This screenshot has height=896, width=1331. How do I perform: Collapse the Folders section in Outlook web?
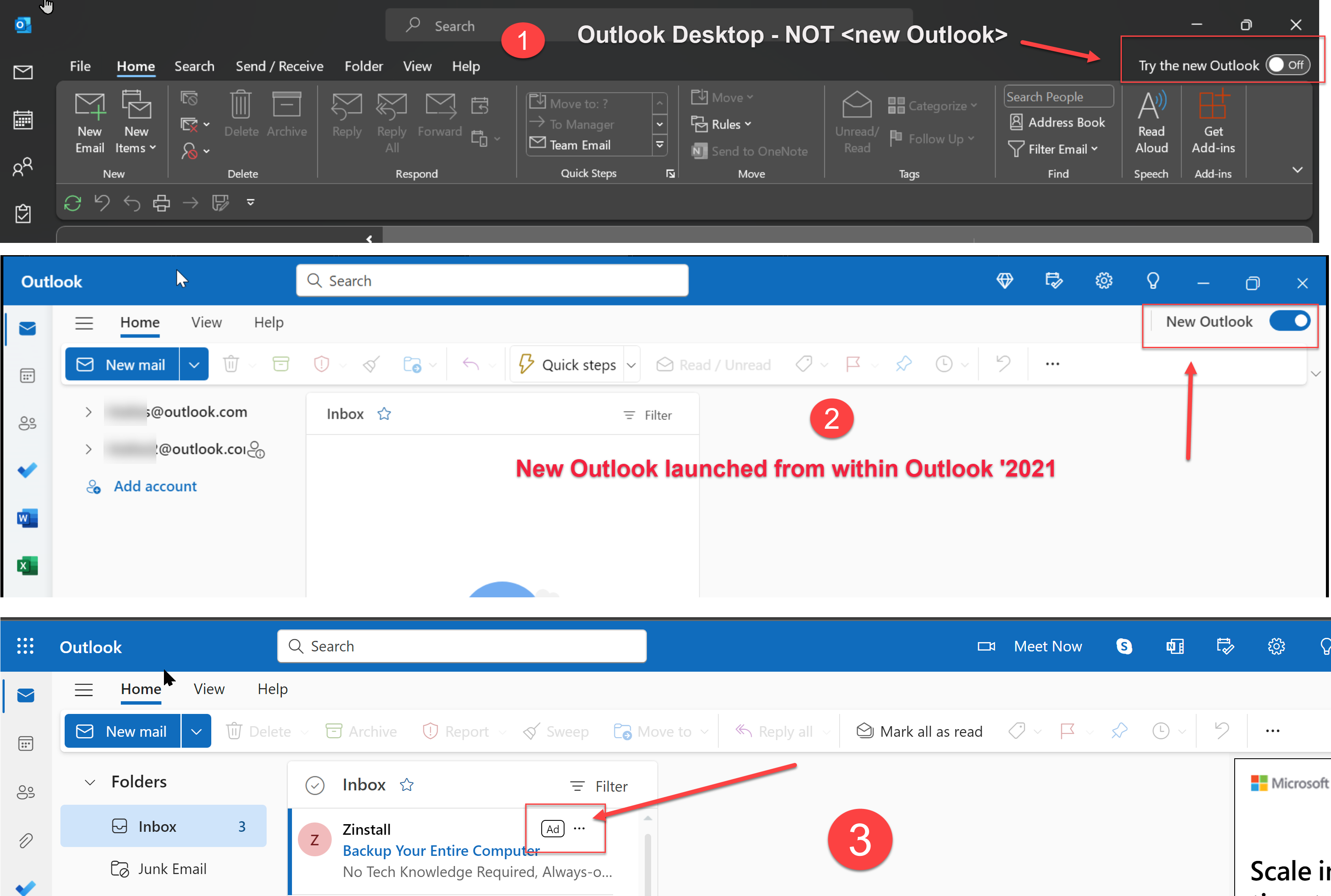(90, 782)
